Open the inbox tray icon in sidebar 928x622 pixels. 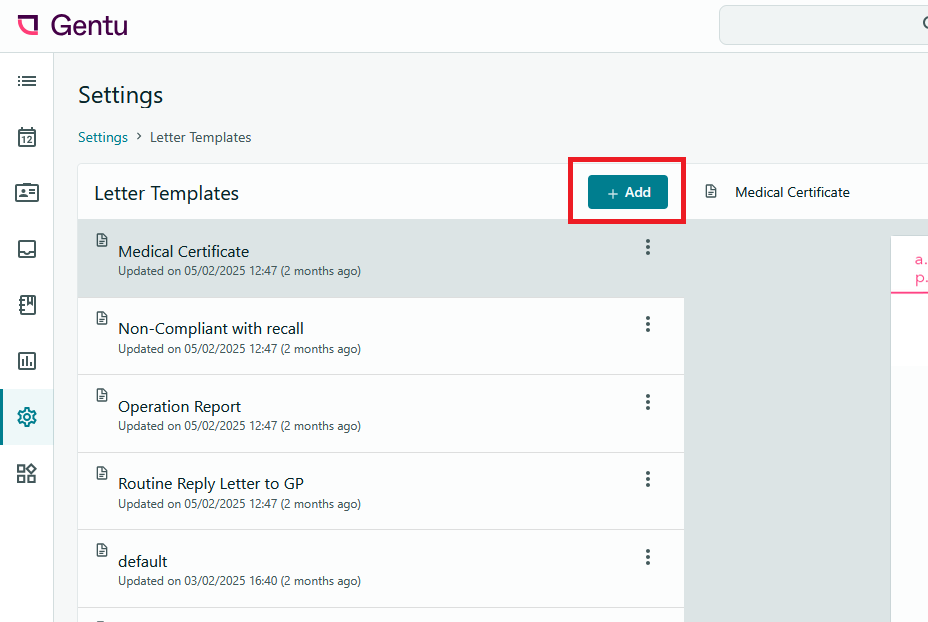27,249
